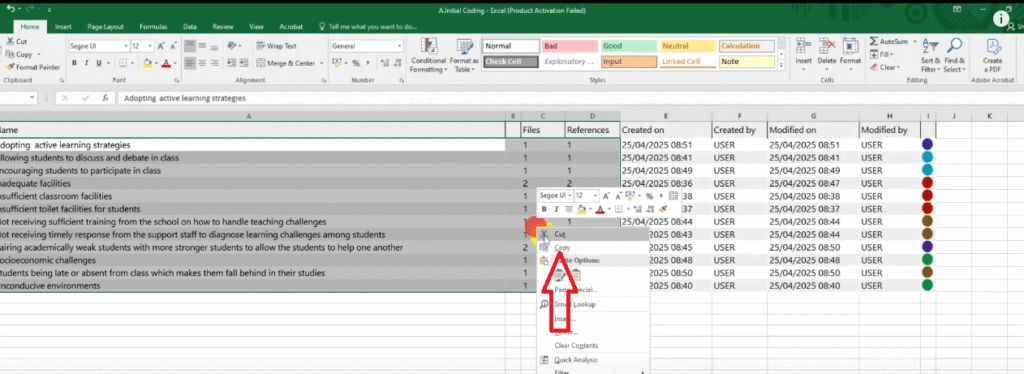The height and width of the screenshot is (374, 1024).
Task: Apply Percent Style from the ribbon Number group
Action: (x=356, y=63)
